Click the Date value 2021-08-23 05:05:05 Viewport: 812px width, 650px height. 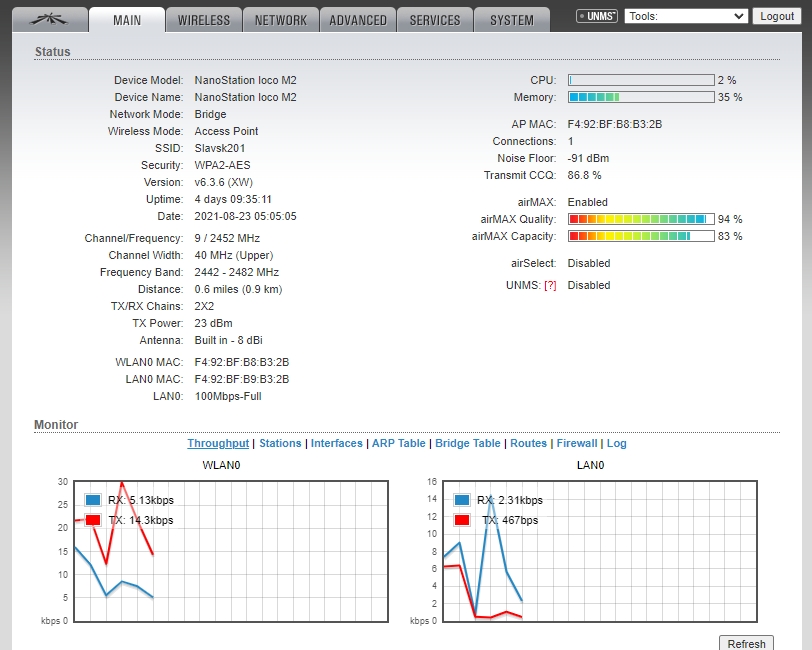(245, 216)
